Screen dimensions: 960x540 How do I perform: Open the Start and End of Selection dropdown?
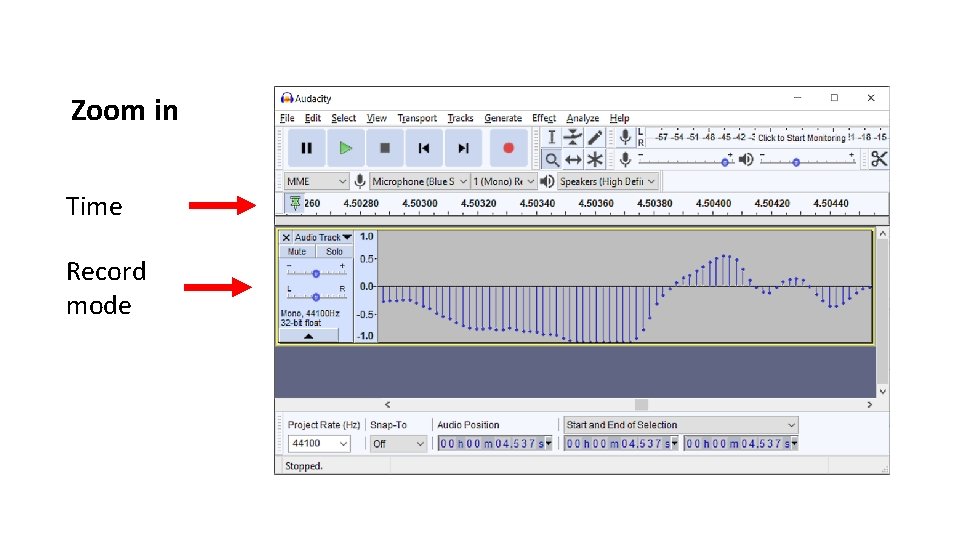coord(681,424)
